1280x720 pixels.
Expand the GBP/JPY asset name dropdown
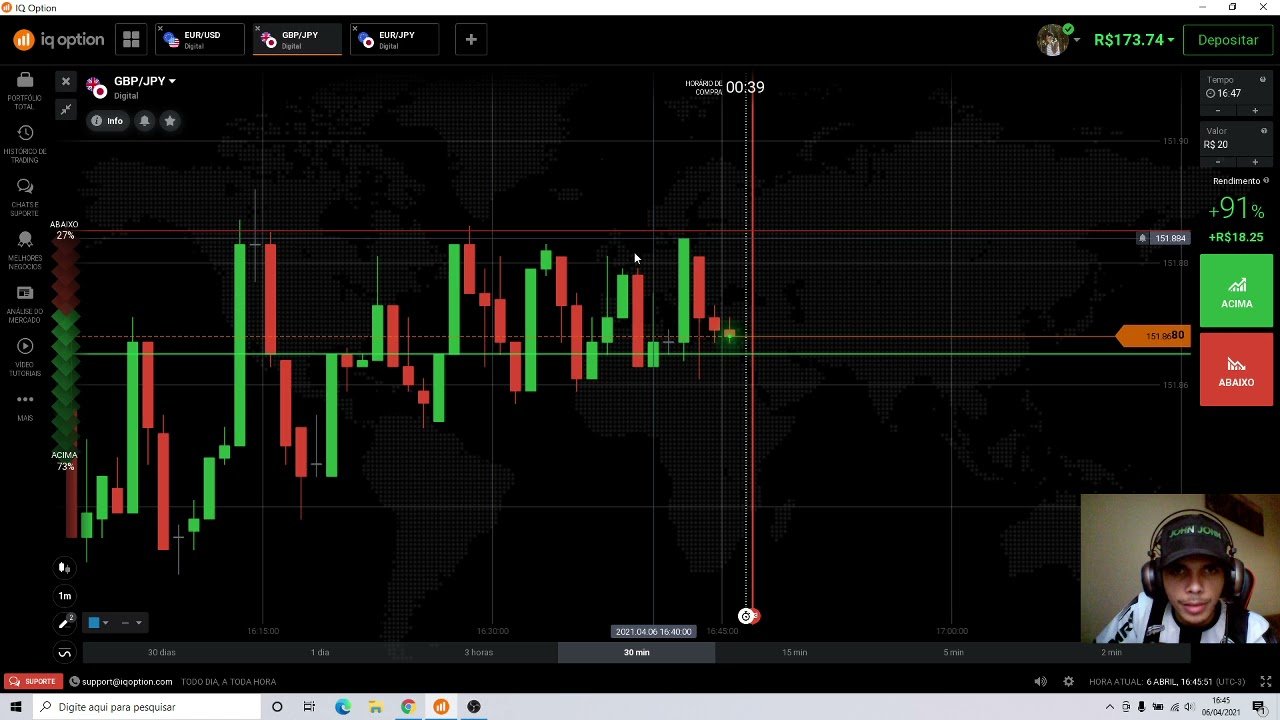click(171, 81)
